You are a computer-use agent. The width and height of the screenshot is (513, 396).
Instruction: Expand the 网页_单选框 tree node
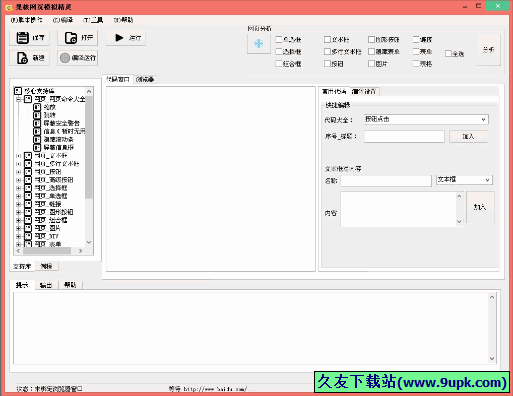pyautogui.click(x=19, y=196)
